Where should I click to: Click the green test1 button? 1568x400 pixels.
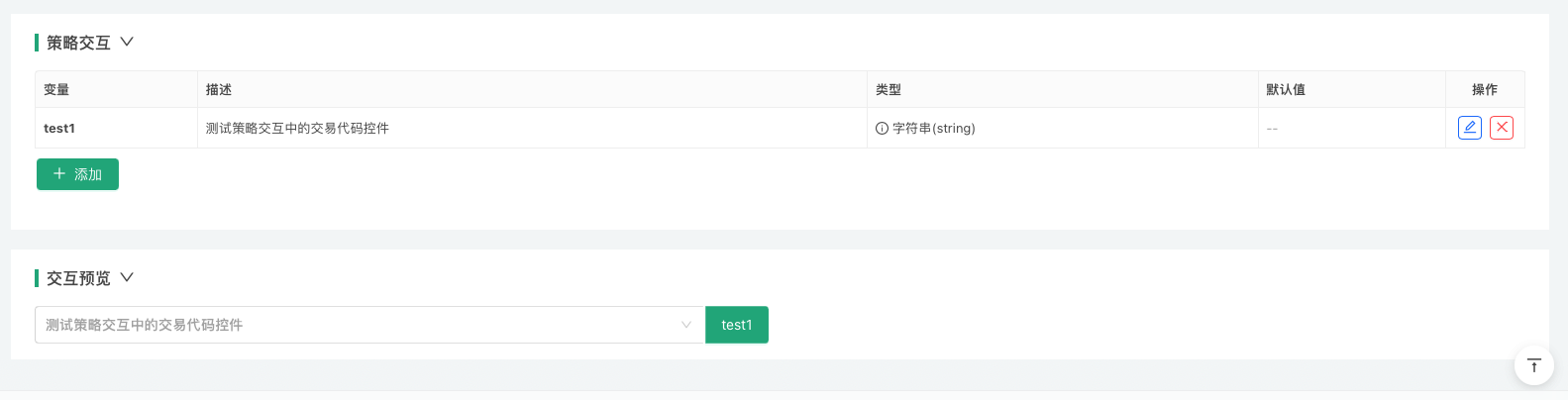point(736,325)
